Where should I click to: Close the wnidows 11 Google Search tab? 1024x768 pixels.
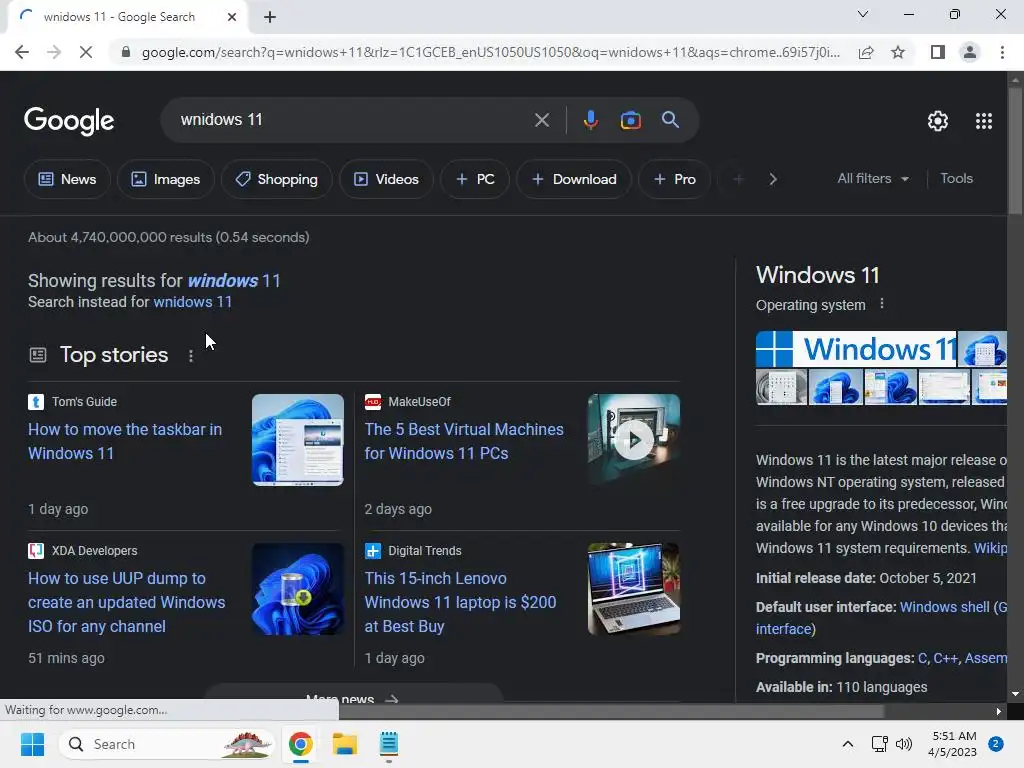click(x=232, y=17)
